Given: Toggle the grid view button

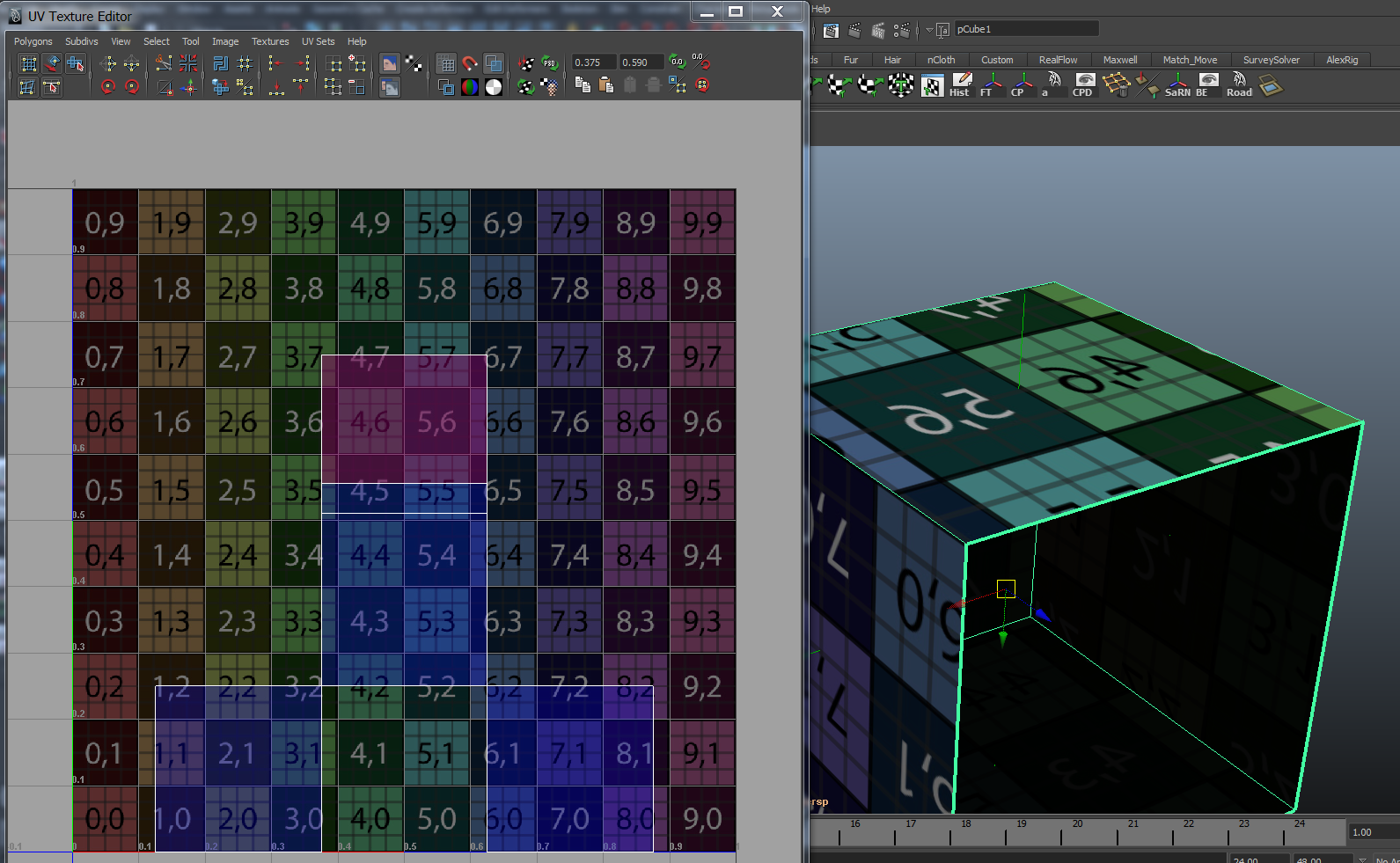Looking at the screenshot, I should coord(446,63).
